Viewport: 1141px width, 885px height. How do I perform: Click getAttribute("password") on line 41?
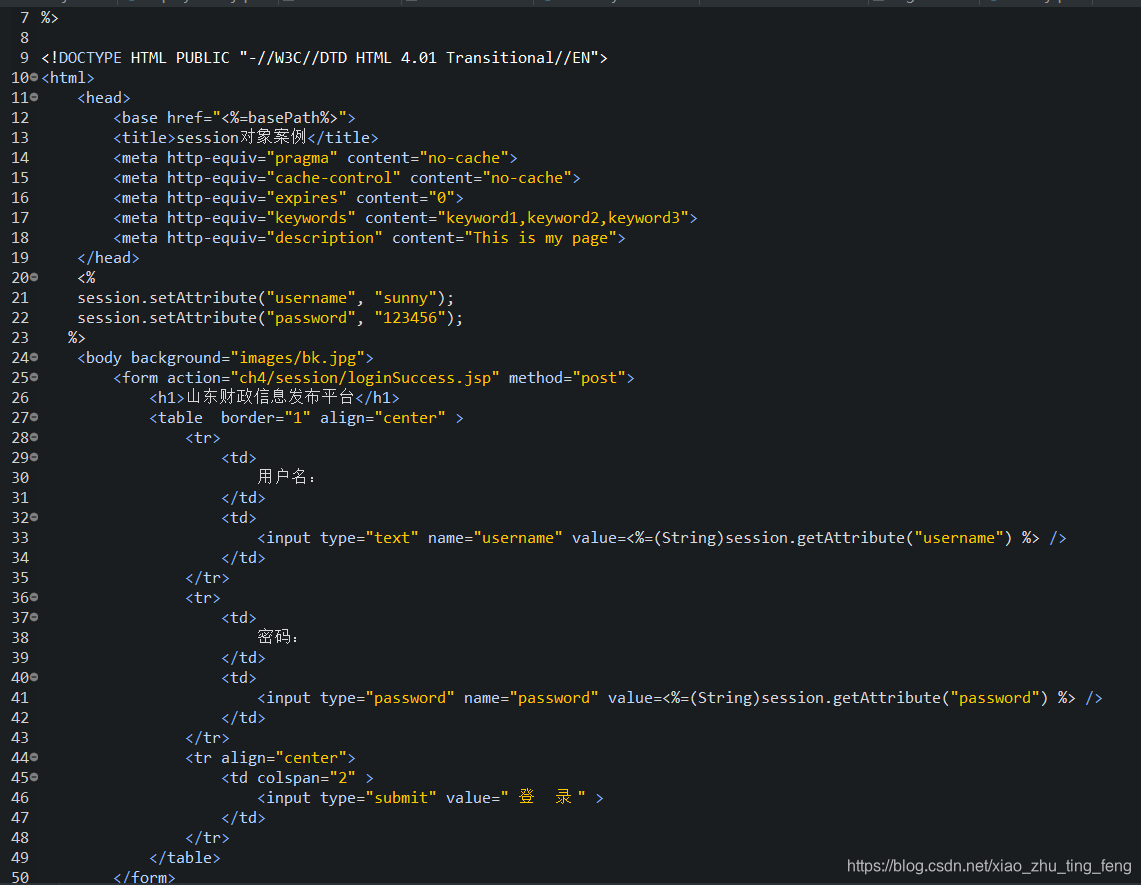pyautogui.click(x=940, y=698)
